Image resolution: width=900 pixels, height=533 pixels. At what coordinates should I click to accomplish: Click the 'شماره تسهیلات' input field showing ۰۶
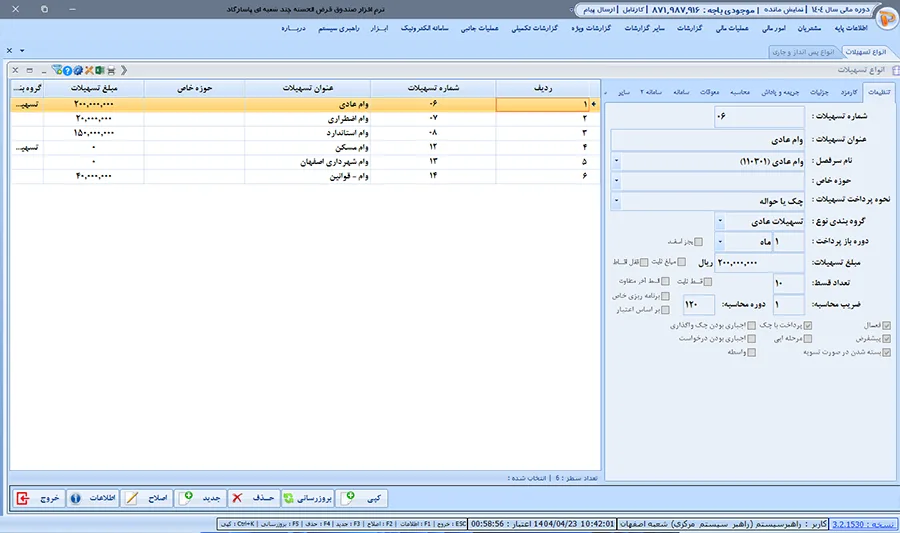pyautogui.click(x=759, y=116)
